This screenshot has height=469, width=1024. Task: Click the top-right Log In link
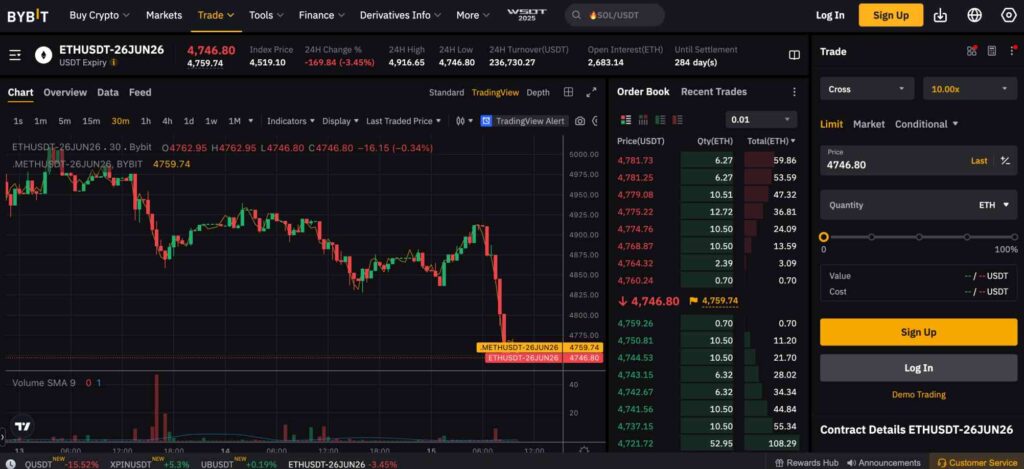click(830, 15)
